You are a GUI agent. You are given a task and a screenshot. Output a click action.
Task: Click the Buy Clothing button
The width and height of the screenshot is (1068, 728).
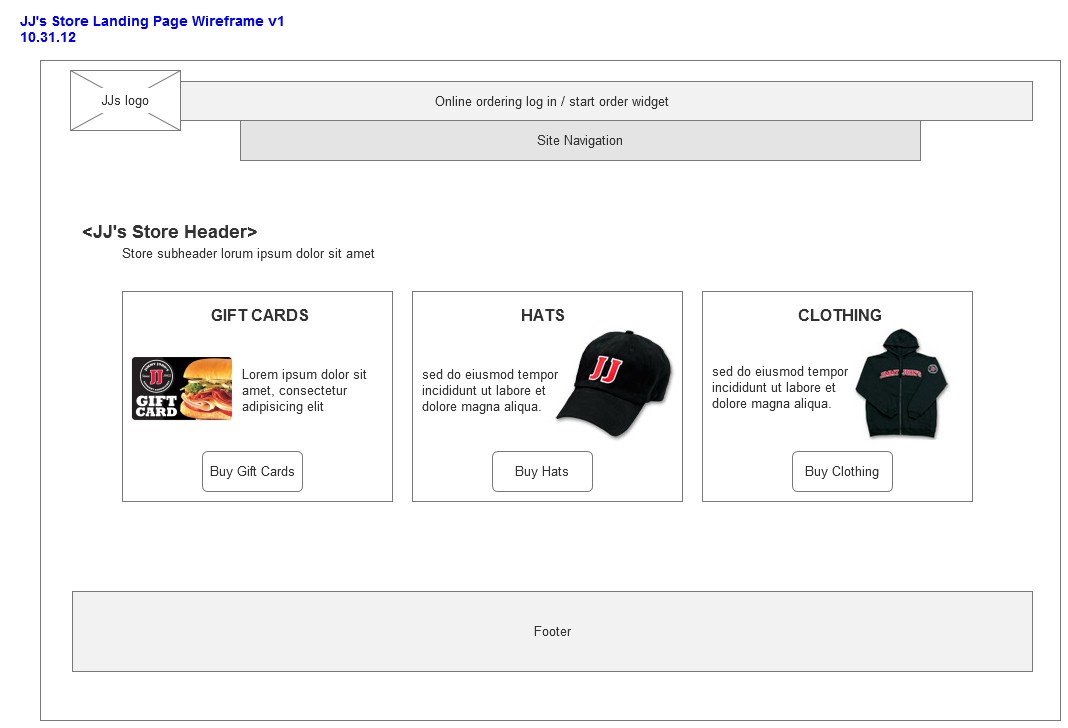(x=842, y=471)
